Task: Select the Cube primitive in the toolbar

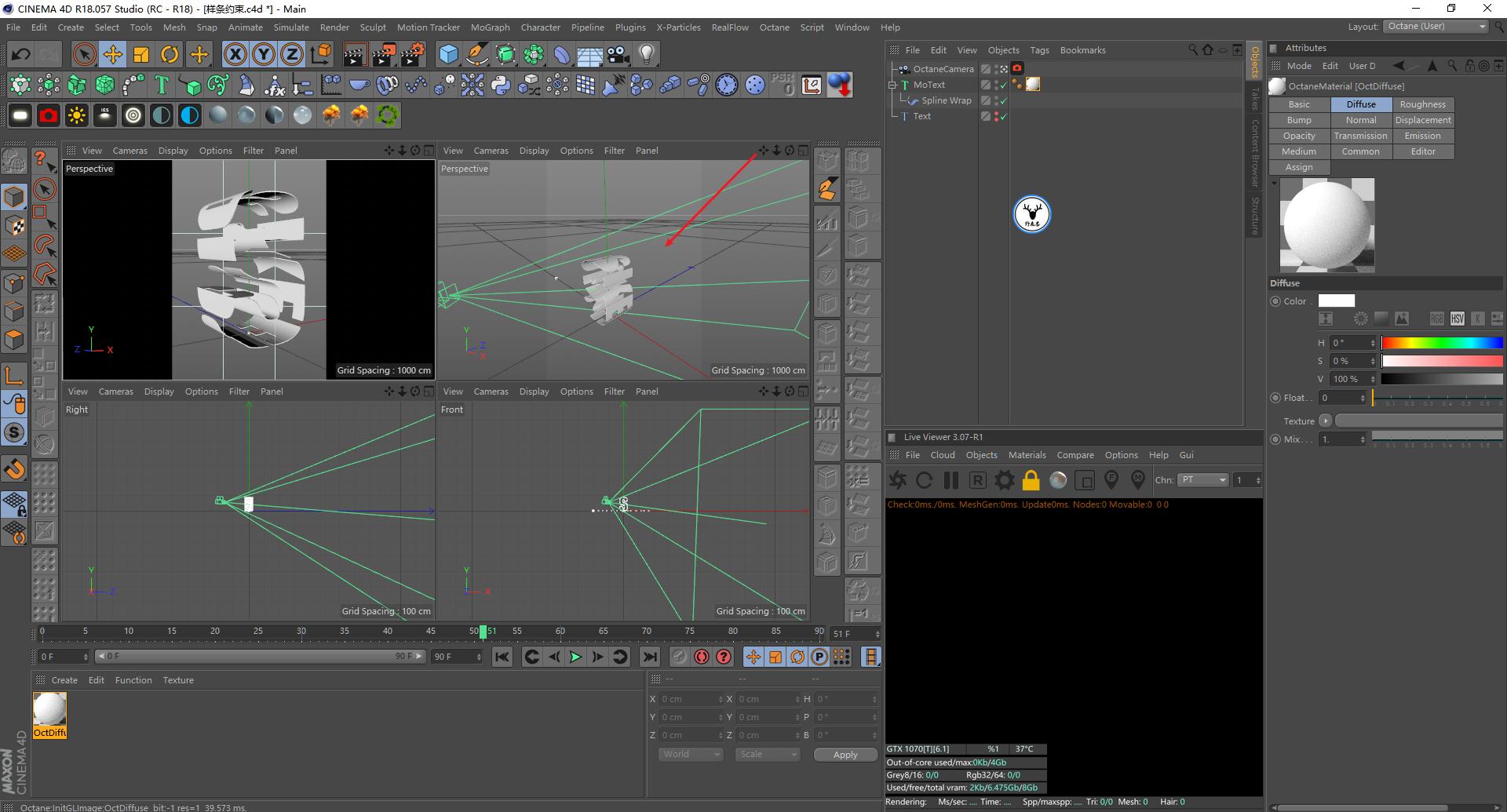Action: (447, 54)
